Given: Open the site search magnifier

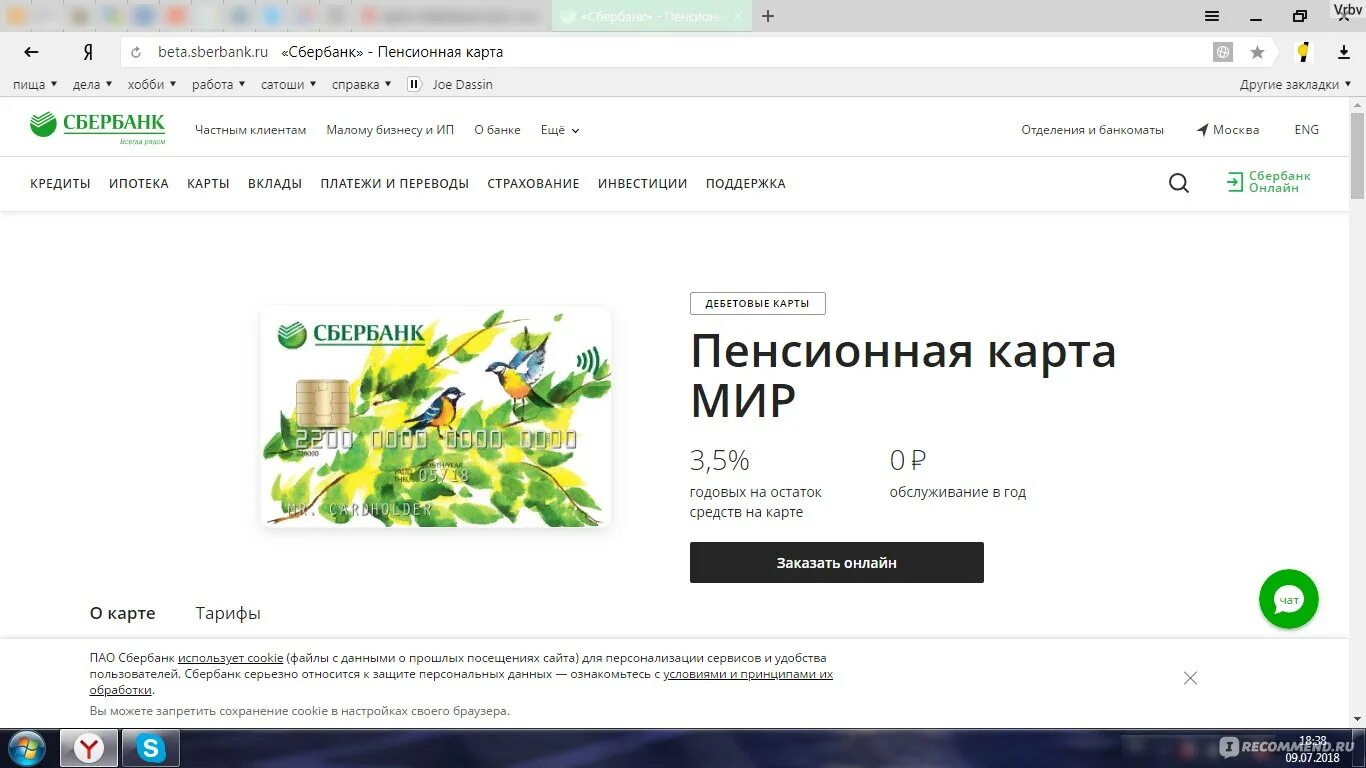Looking at the screenshot, I should [x=1179, y=183].
